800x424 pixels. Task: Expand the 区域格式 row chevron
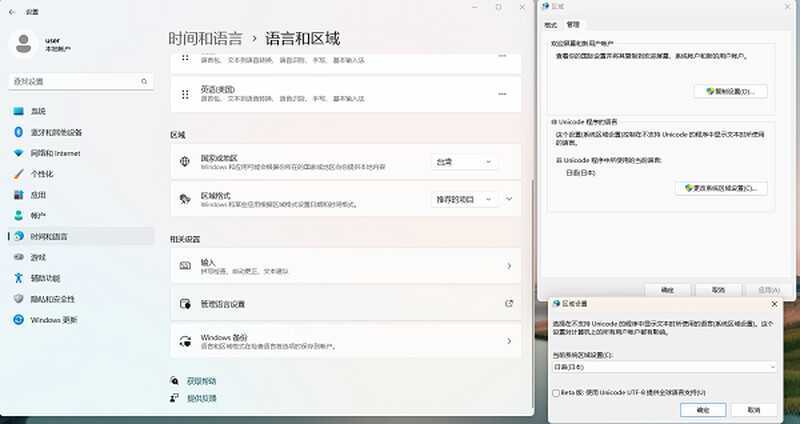[510, 199]
